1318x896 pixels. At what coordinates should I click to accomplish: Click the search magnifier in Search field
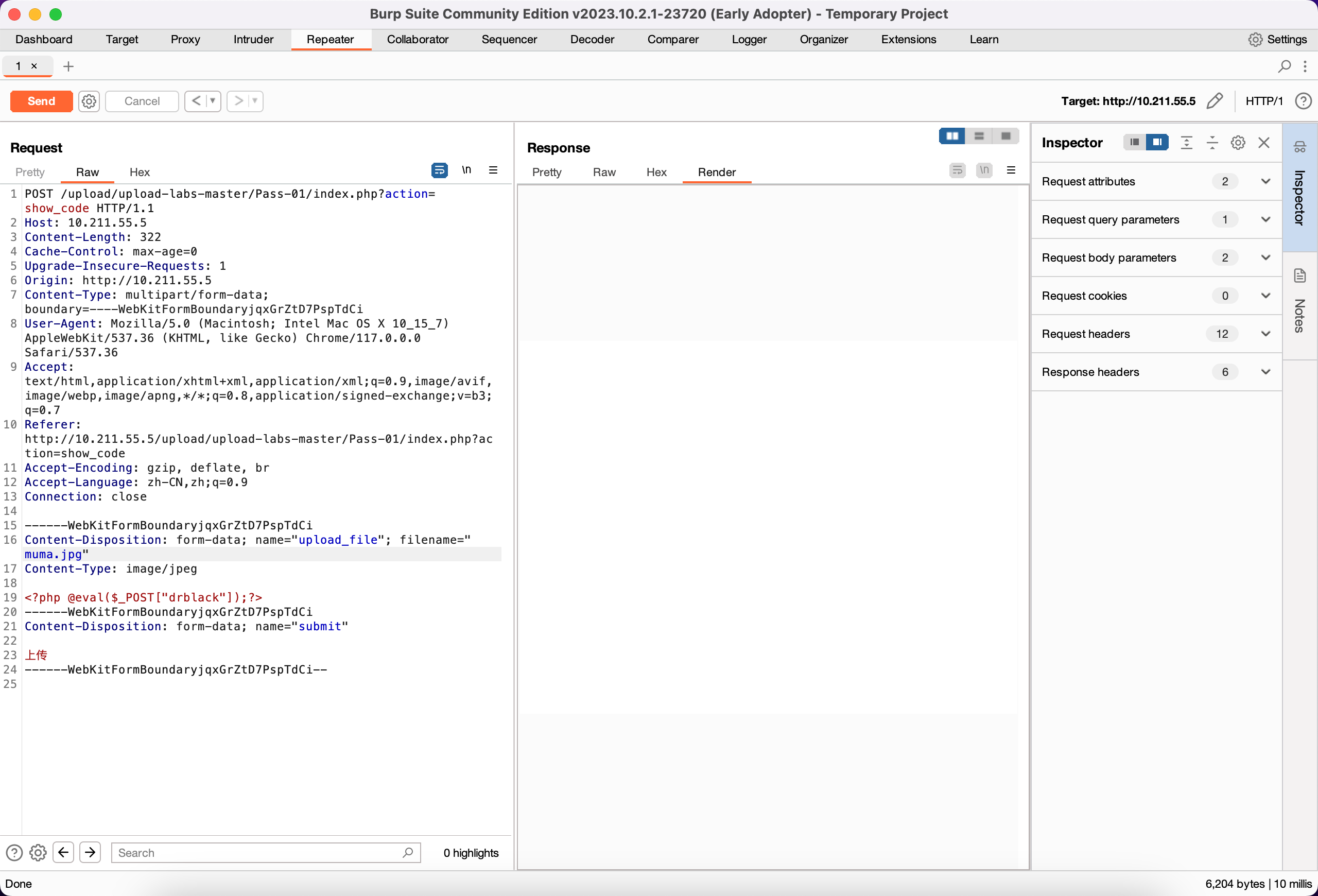[x=408, y=852]
